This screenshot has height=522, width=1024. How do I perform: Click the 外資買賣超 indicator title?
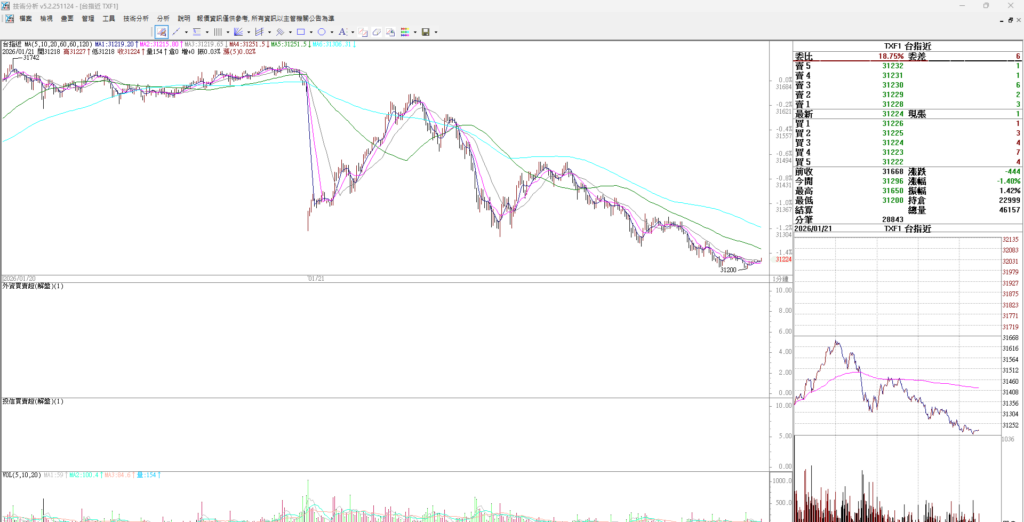[32, 287]
